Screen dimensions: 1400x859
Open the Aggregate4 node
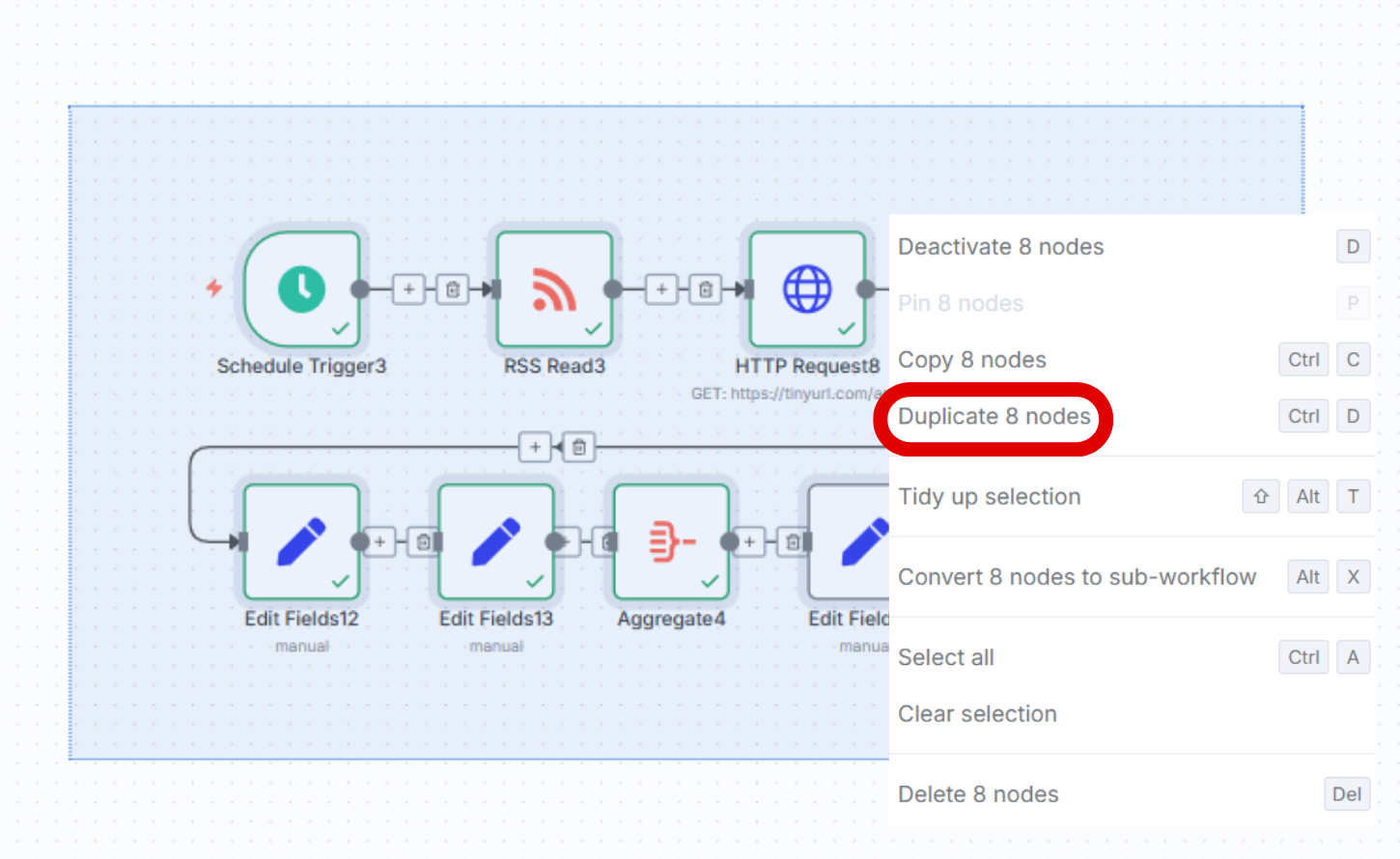click(671, 541)
